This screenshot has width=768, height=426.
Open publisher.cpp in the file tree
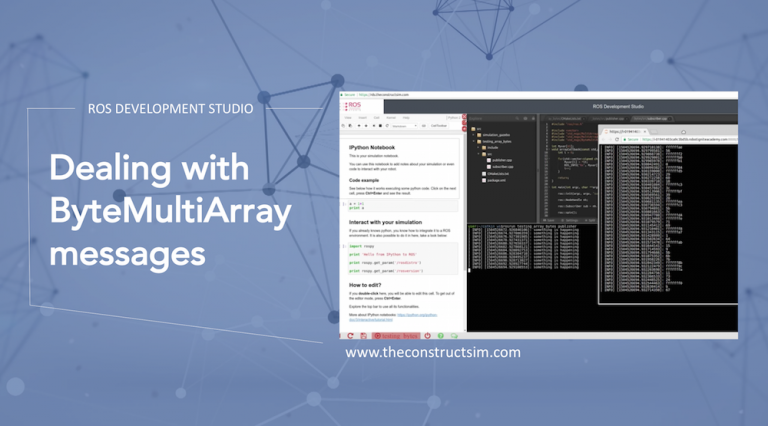coord(502,160)
